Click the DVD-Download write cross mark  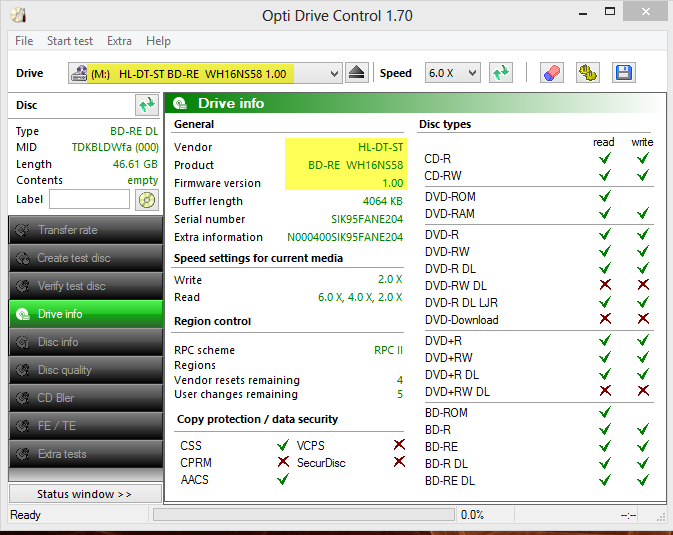tap(643, 319)
